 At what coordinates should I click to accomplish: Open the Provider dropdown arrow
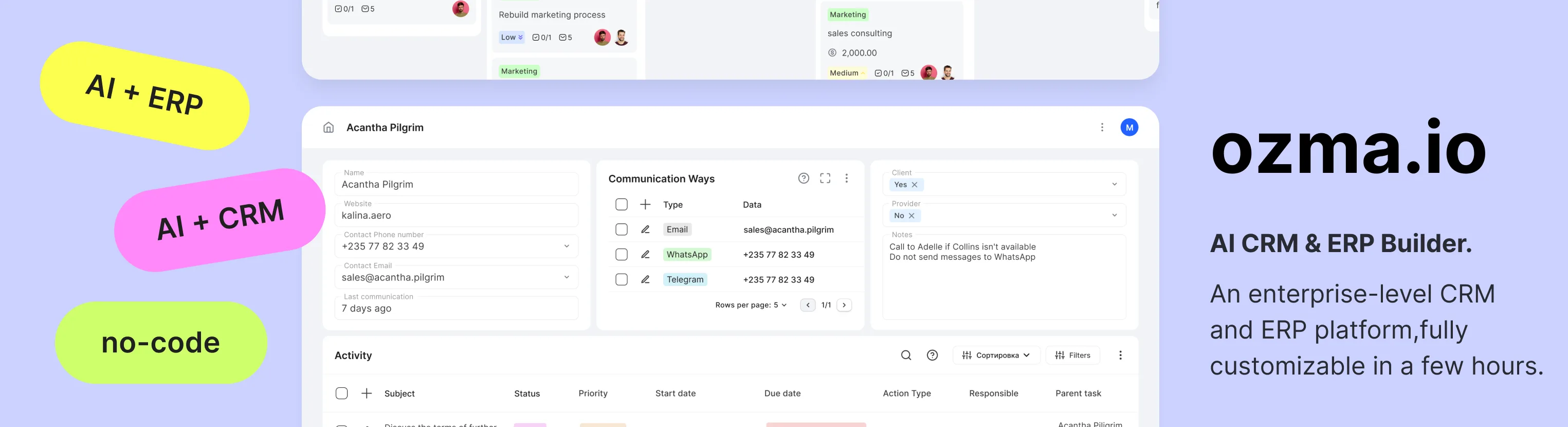1114,215
